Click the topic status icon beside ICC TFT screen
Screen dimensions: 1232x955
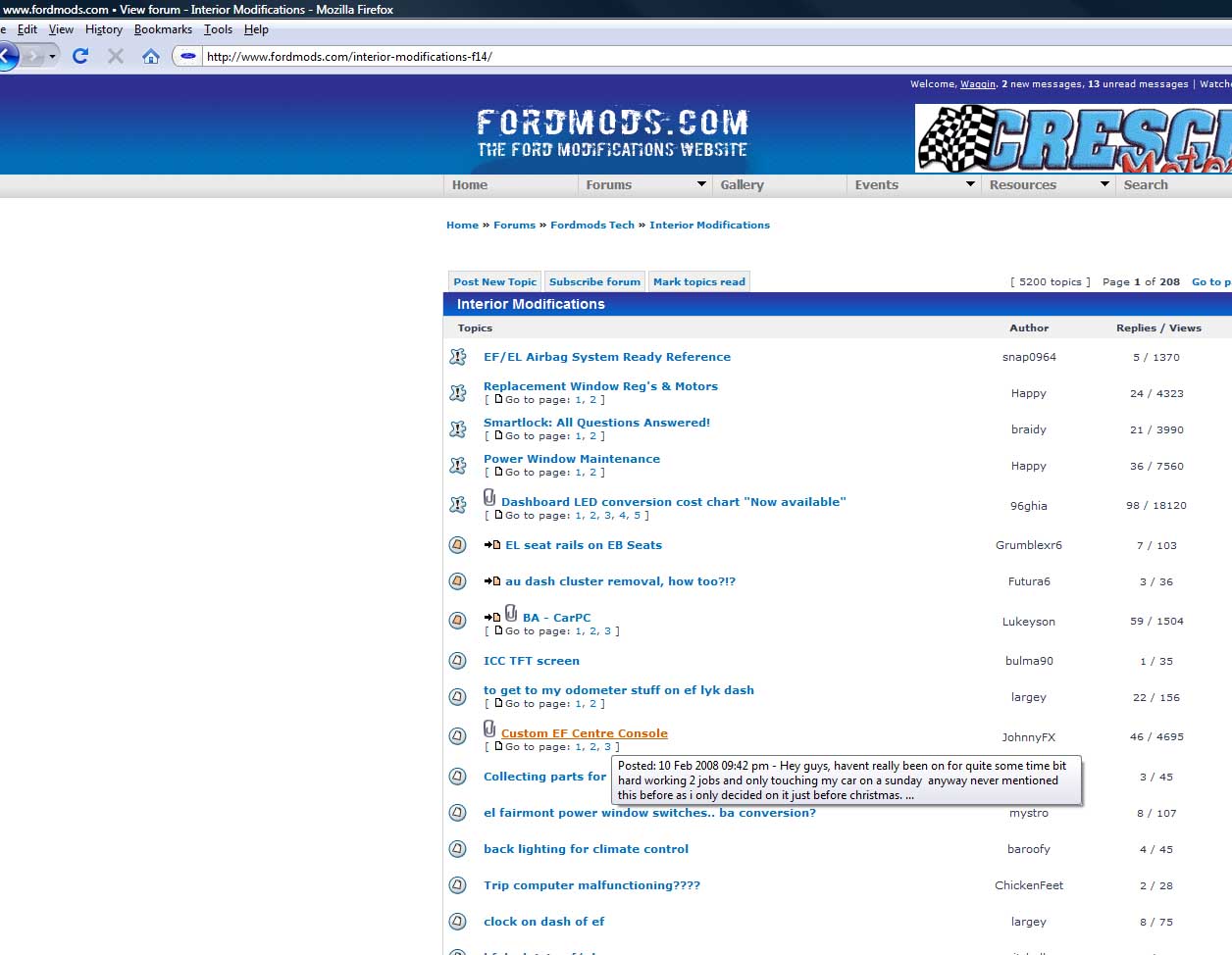click(458, 661)
